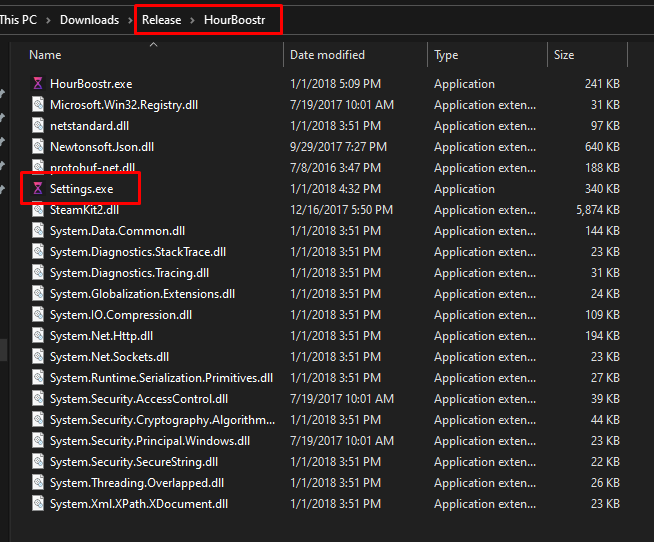Navigate to Downloads in the address bar
654x542 pixels.
89,20
